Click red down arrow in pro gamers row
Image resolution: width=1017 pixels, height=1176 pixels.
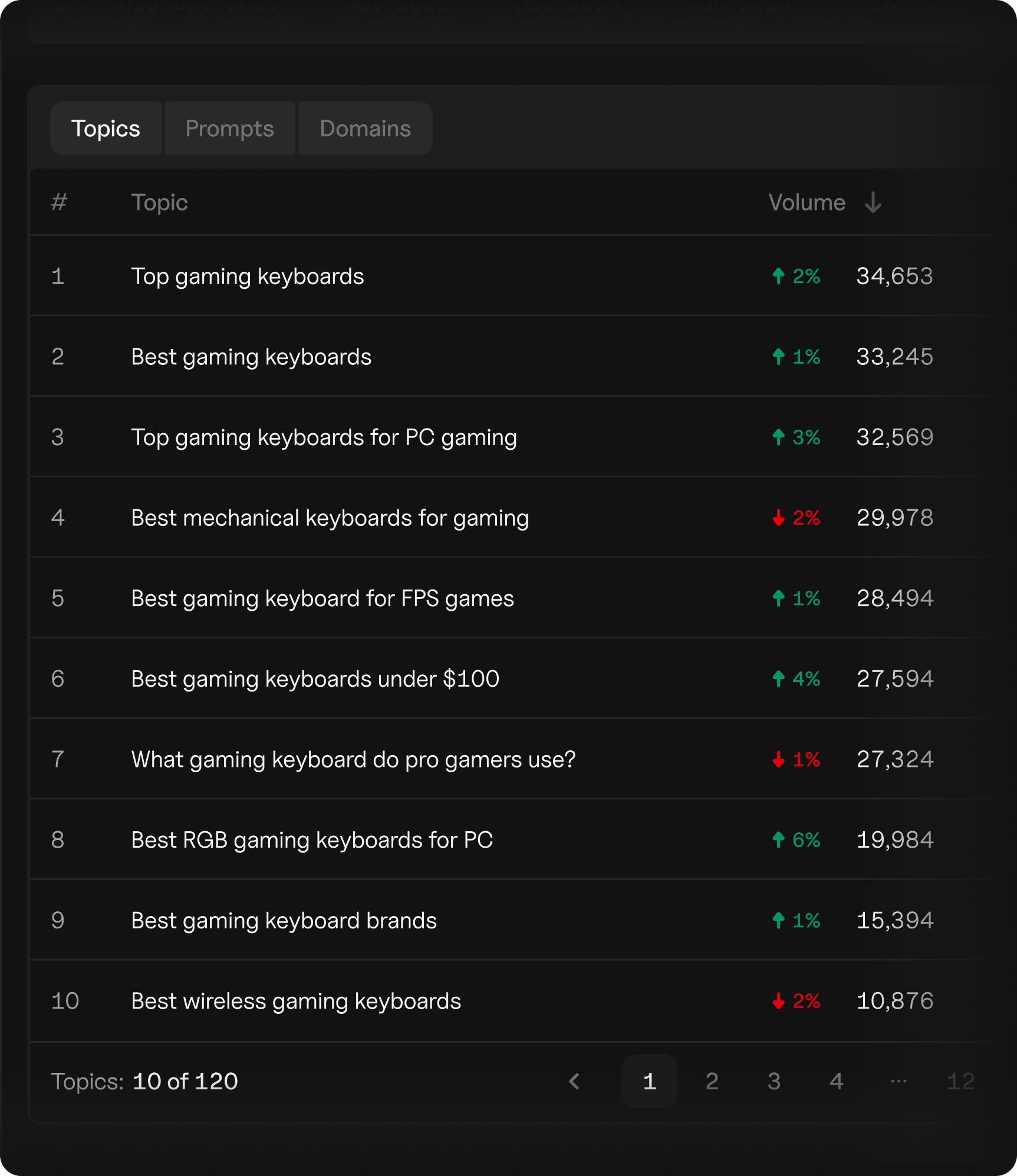[778, 759]
